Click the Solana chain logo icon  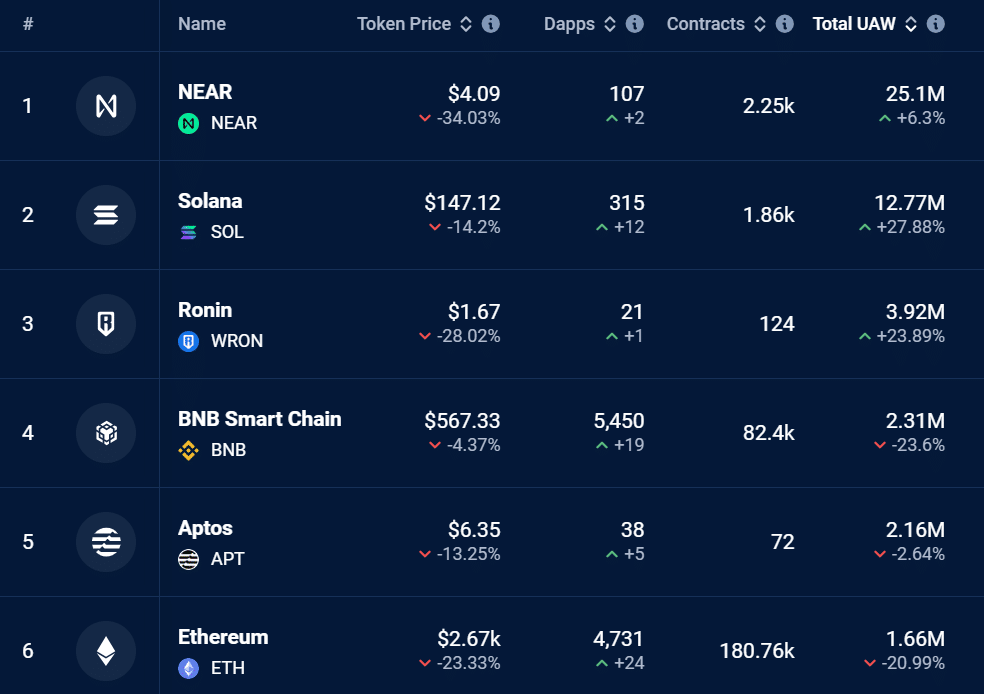106,215
